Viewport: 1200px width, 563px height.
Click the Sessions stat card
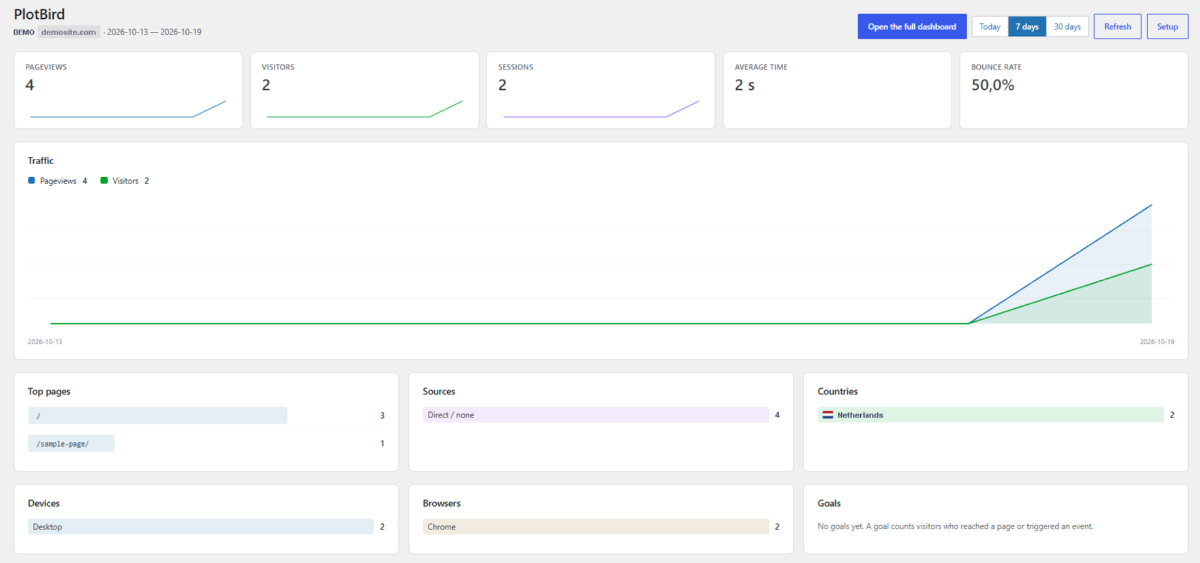pyautogui.click(x=600, y=90)
